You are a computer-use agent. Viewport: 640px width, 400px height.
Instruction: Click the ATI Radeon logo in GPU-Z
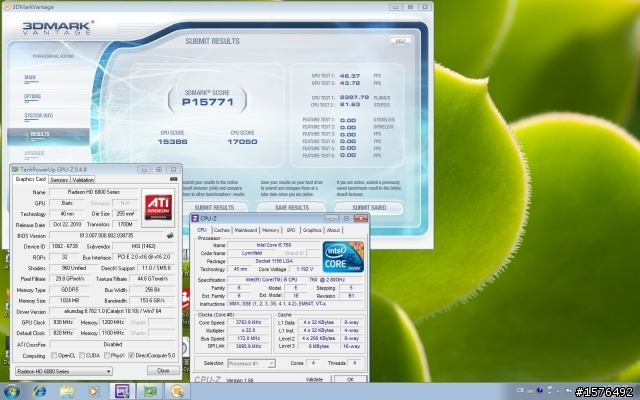pos(158,208)
